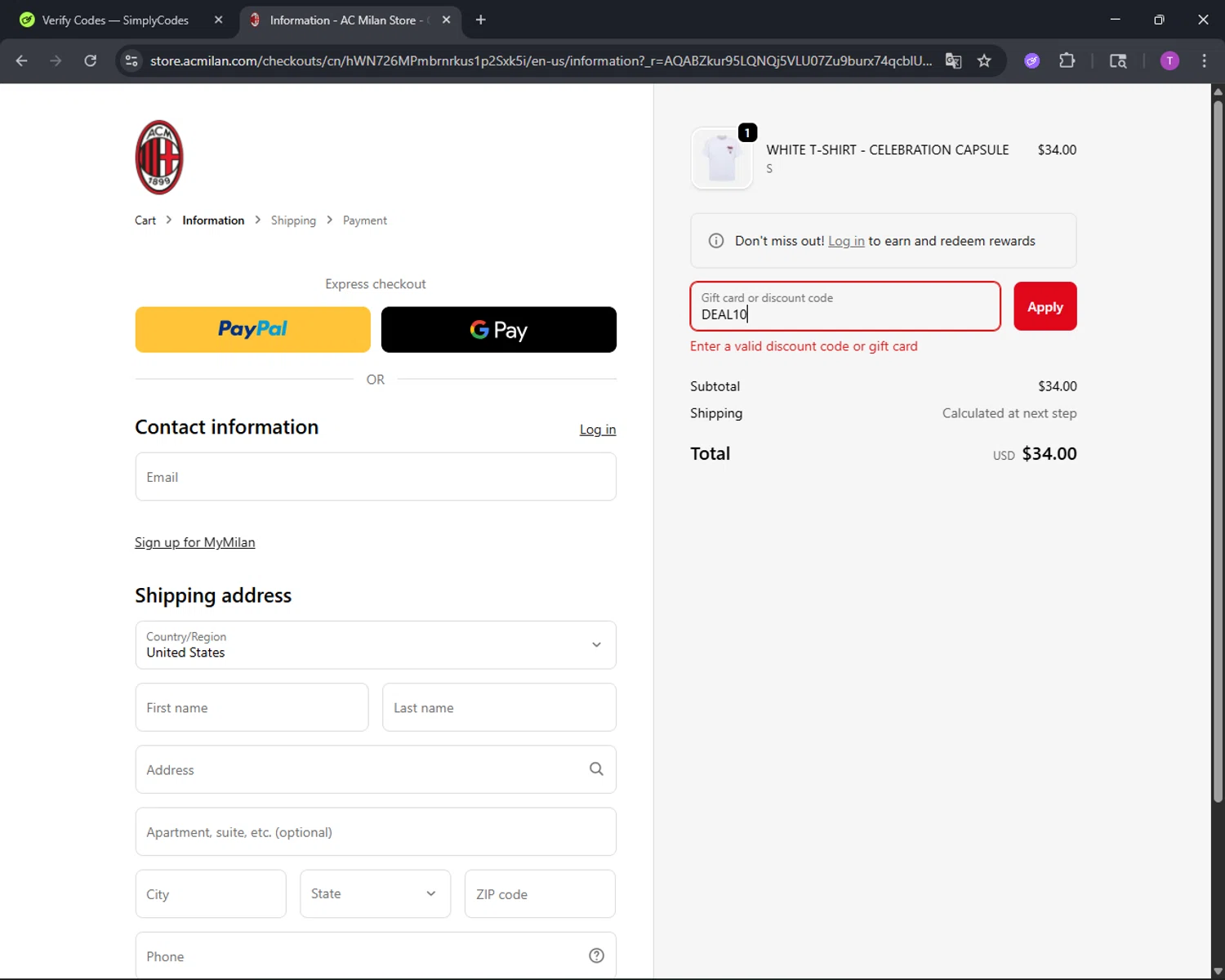The image size is (1225, 980).
Task: Open the purple extension icon in the toolbar
Action: 1032,60
